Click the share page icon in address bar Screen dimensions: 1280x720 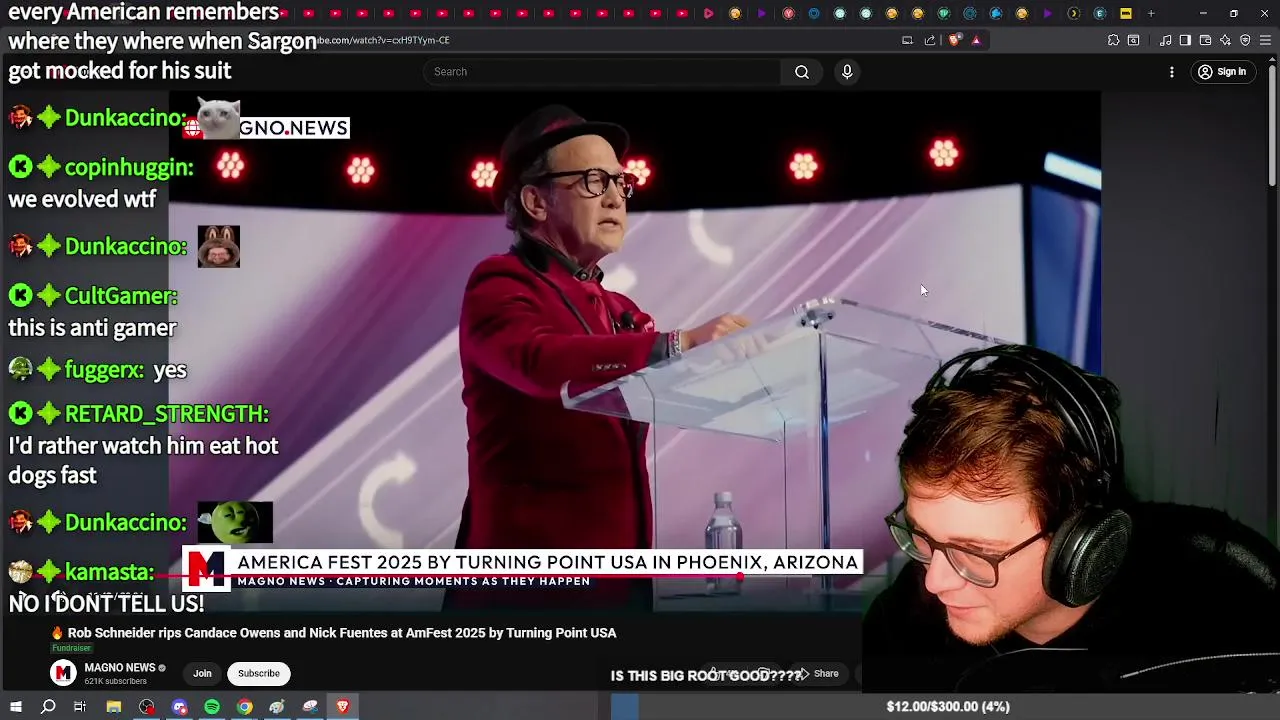(930, 40)
